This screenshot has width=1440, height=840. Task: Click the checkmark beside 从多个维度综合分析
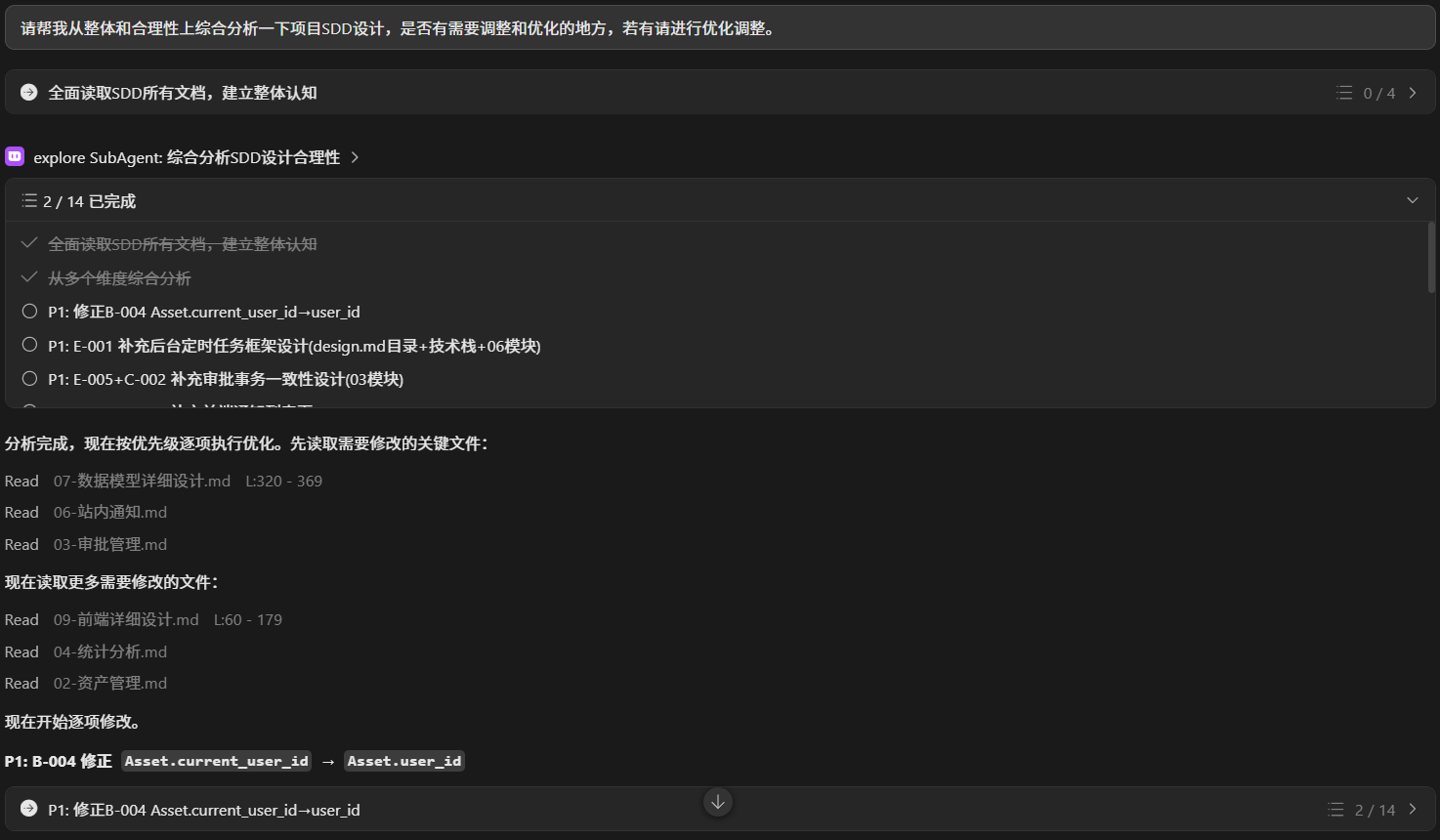(x=29, y=277)
